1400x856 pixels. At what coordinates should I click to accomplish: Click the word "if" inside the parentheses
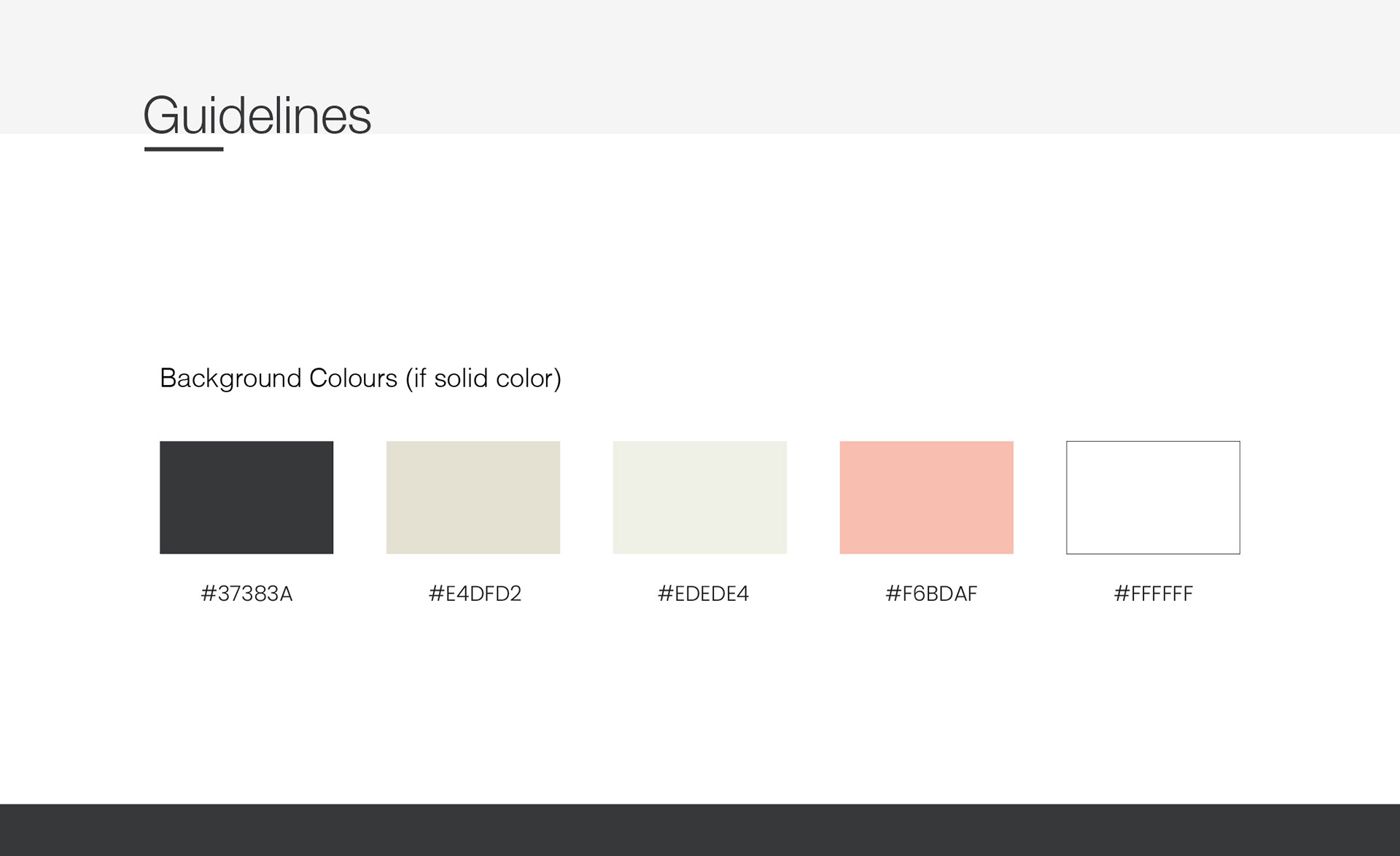tap(420, 378)
